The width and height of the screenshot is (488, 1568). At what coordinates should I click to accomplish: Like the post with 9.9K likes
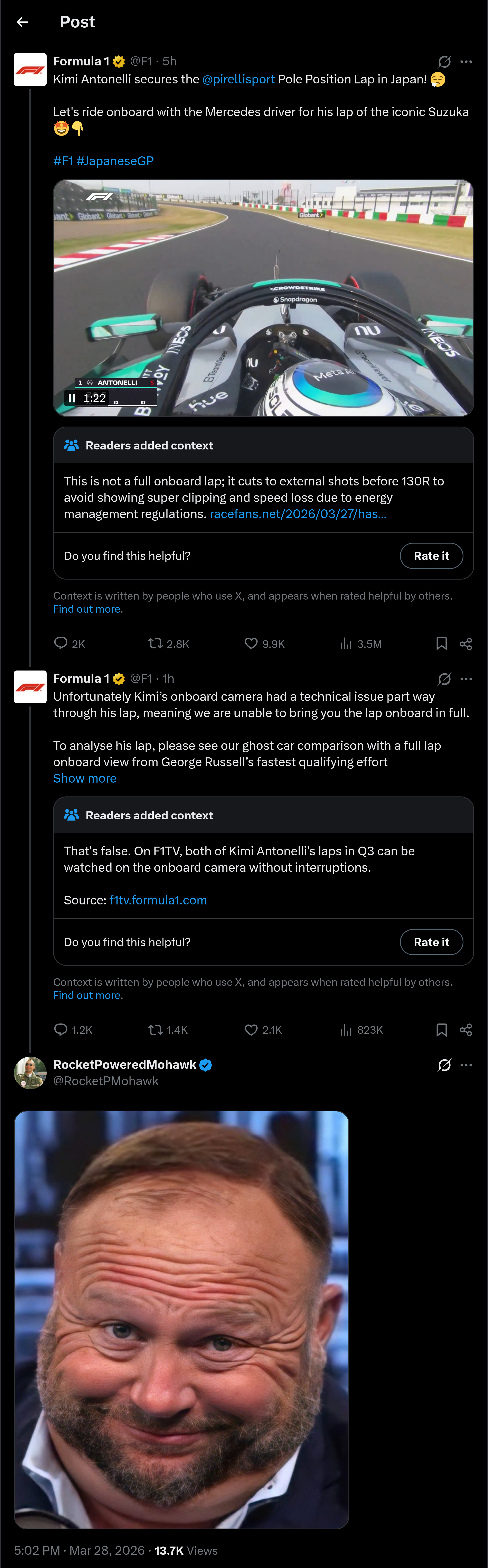click(251, 643)
